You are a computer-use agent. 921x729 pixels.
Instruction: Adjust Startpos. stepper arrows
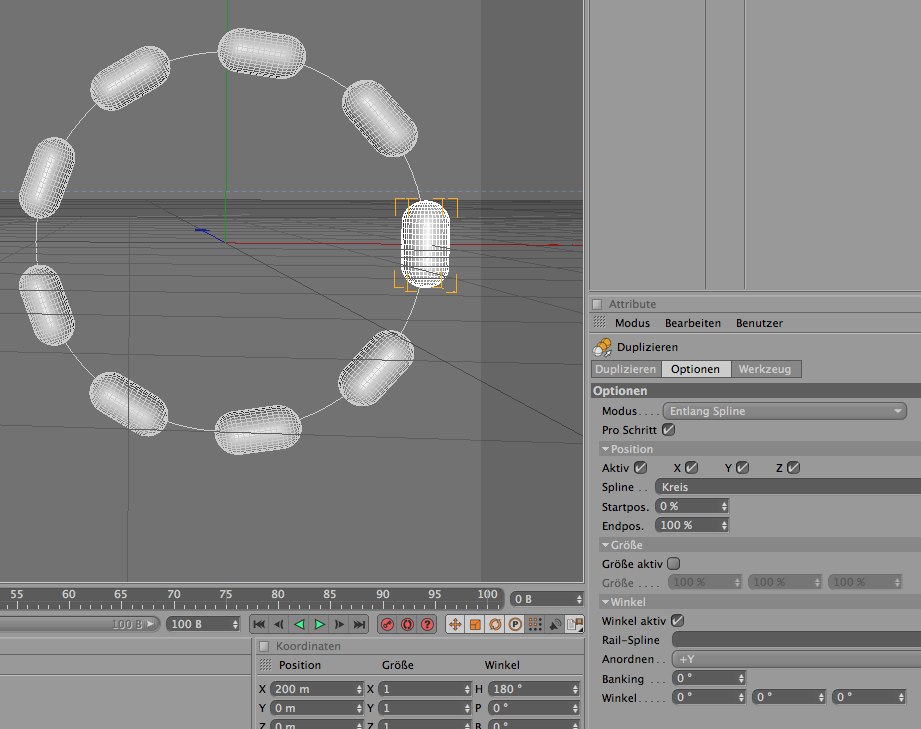tap(724, 506)
